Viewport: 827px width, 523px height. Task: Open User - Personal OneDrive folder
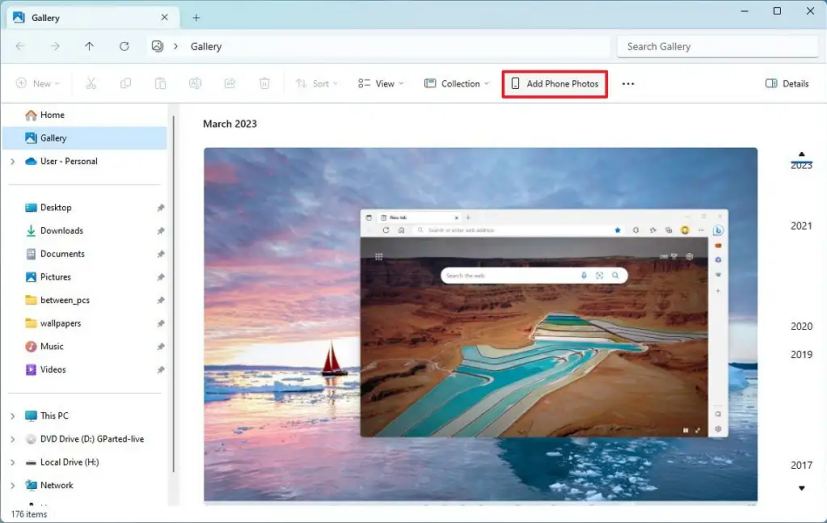69,161
